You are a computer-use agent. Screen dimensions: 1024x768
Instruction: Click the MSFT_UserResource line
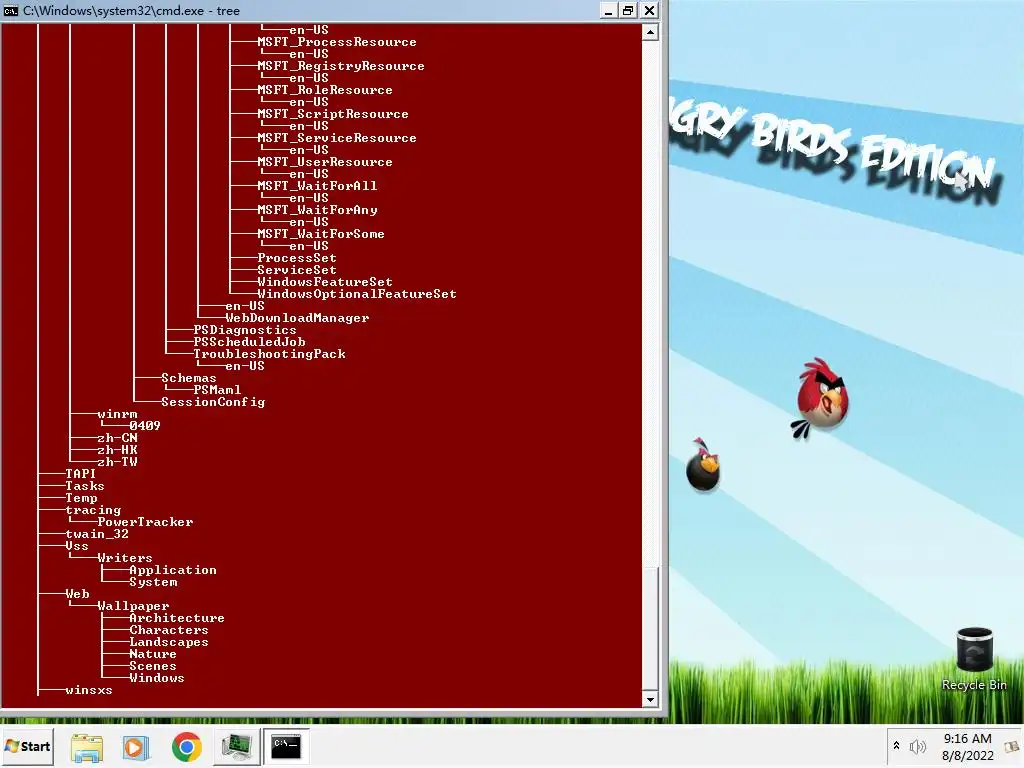point(325,162)
